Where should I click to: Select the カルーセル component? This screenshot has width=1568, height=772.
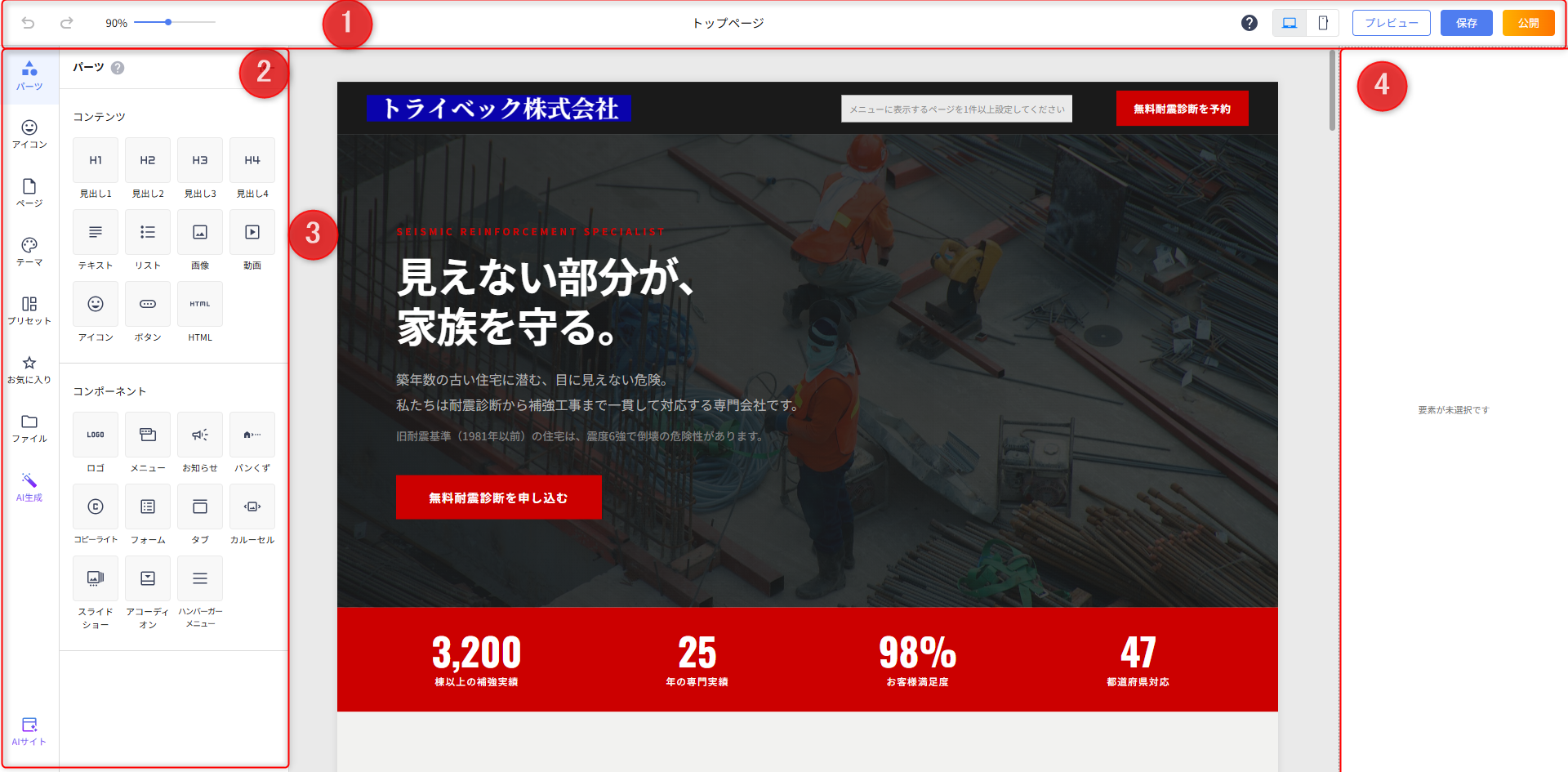click(x=252, y=507)
